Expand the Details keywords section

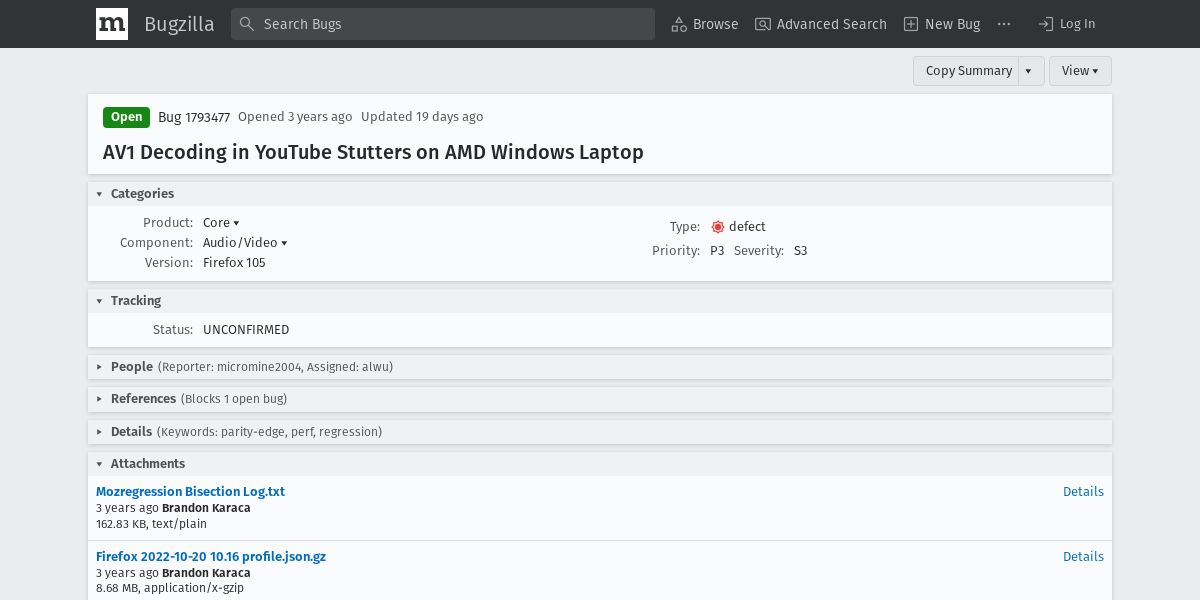point(99,432)
